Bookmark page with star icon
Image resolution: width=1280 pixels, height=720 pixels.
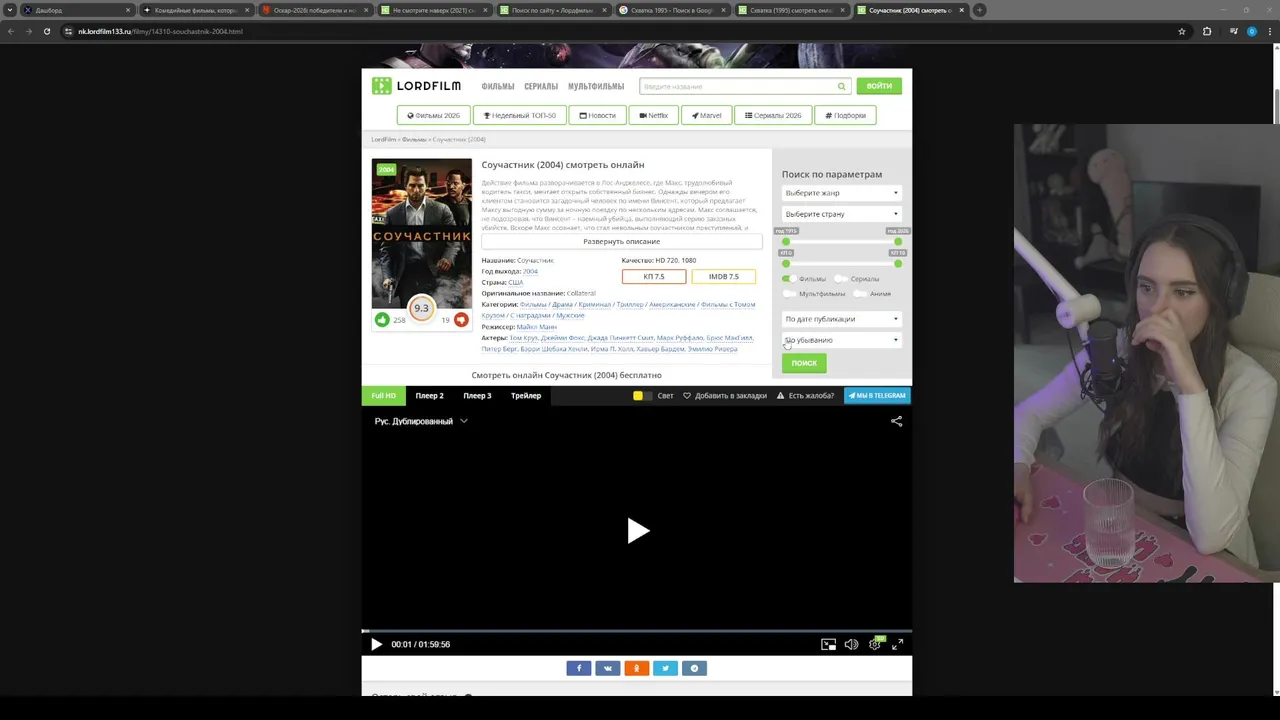1182,31
